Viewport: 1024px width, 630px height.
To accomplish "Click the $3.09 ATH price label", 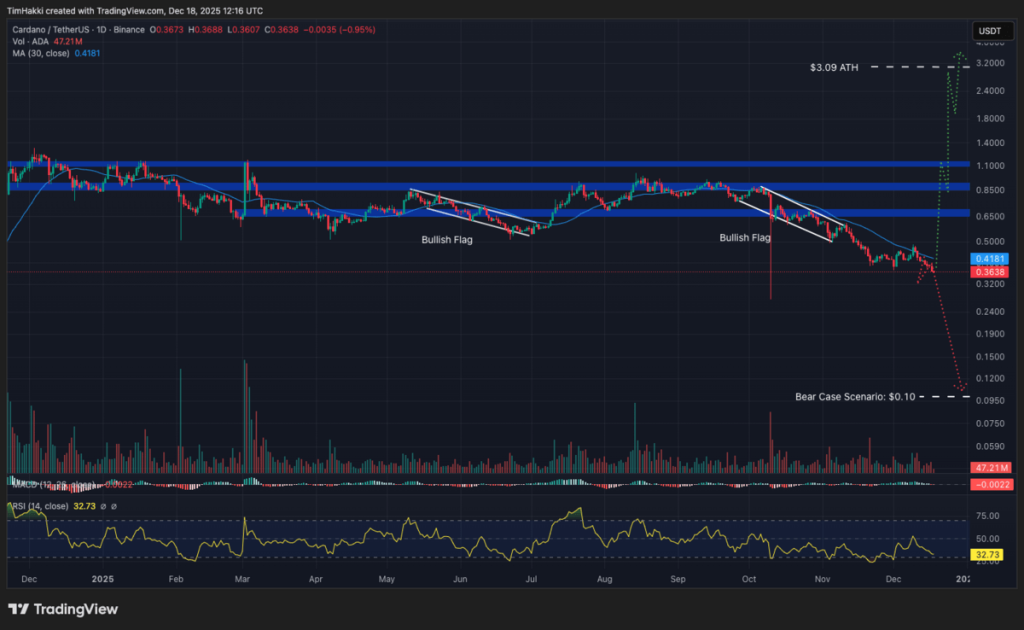I will click(x=833, y=69).
